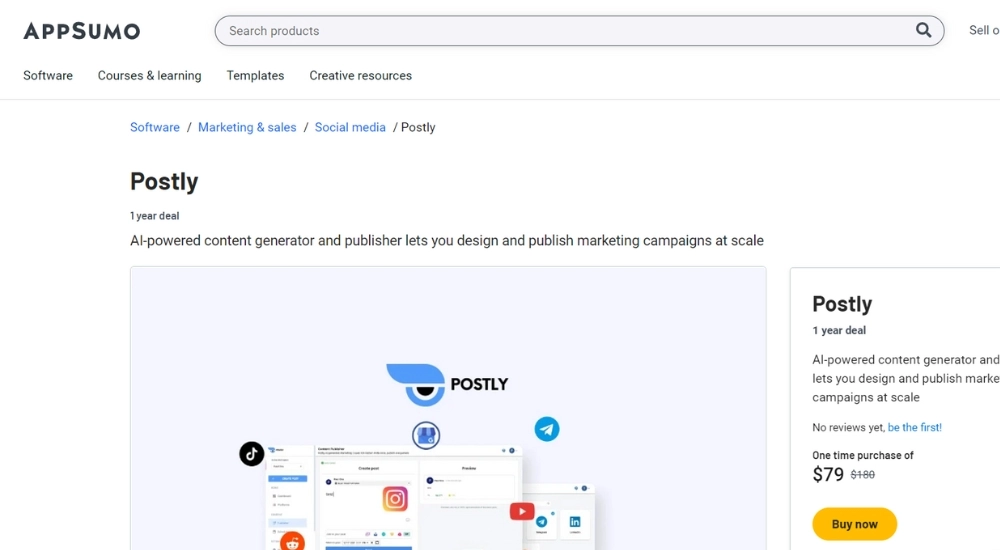Screen dimensions: 1000x550
Task: Click the Postly page heading
Action: tap(164, 181)
